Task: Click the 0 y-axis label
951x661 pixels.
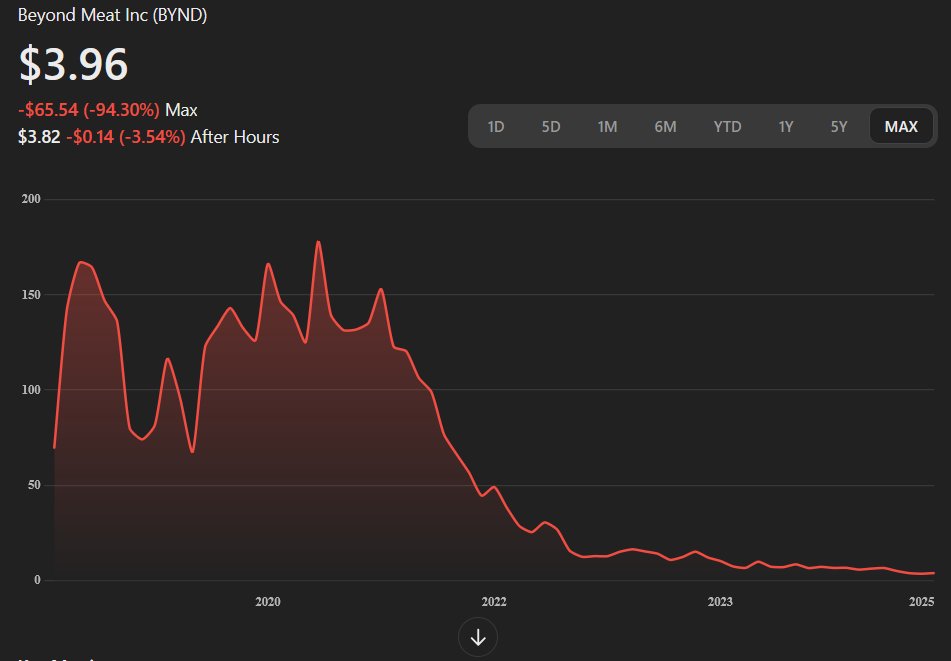Action: click(38, 580)
